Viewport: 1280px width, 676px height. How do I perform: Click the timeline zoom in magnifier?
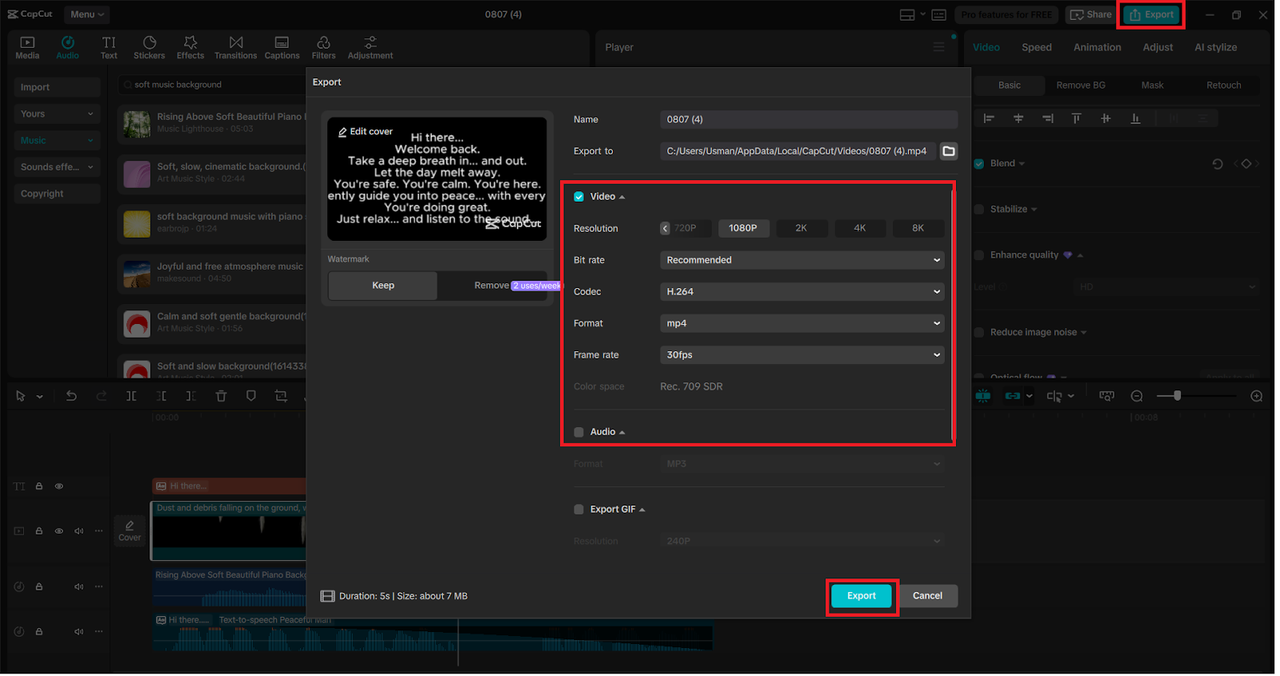(1257, 396)
